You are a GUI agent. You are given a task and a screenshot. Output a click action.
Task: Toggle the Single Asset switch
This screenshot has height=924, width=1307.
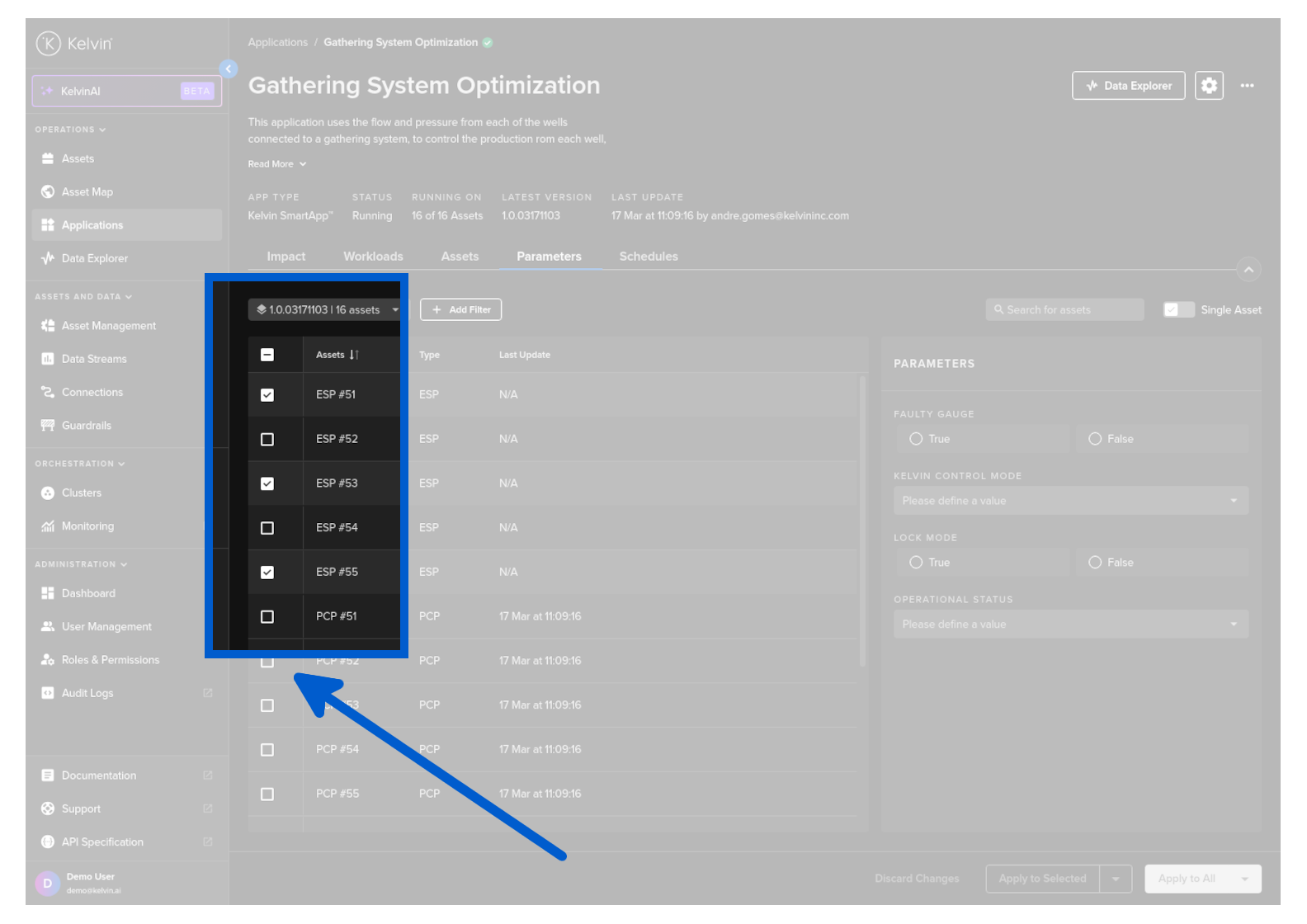pyautogui.click(x=1178, y=310)
